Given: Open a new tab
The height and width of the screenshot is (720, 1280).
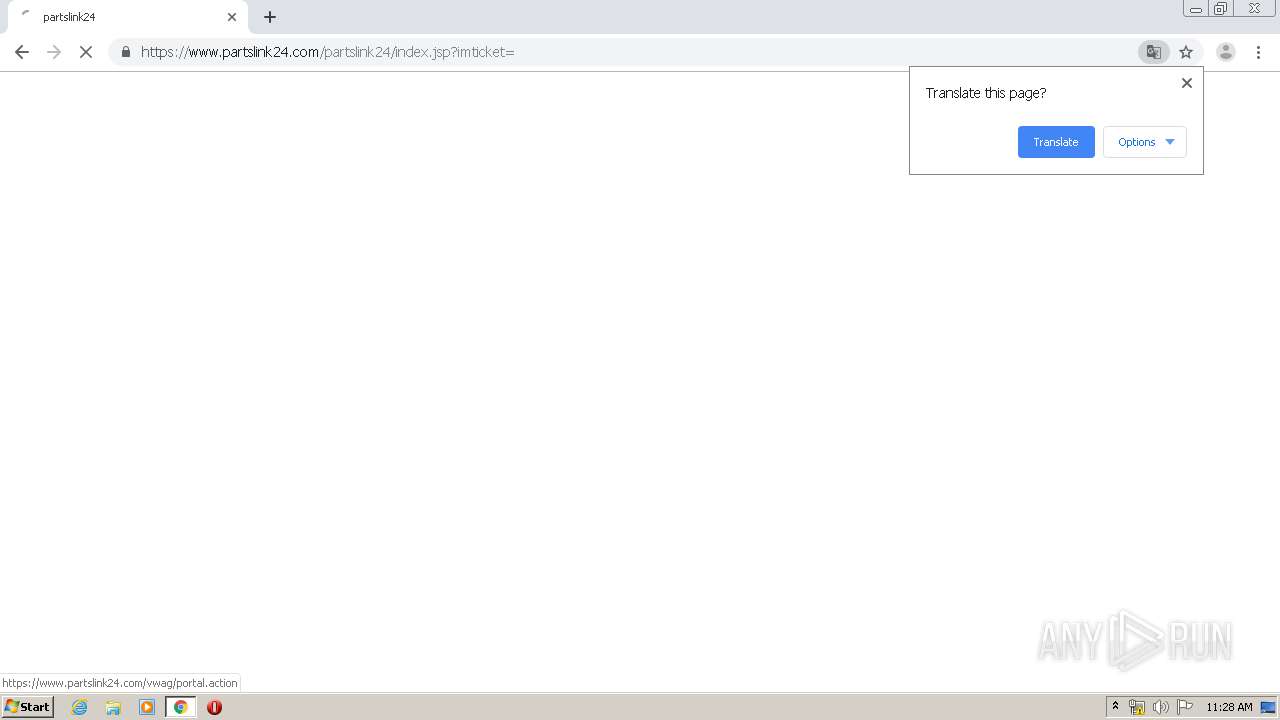Looking at the screenshot, I should 270,17.
